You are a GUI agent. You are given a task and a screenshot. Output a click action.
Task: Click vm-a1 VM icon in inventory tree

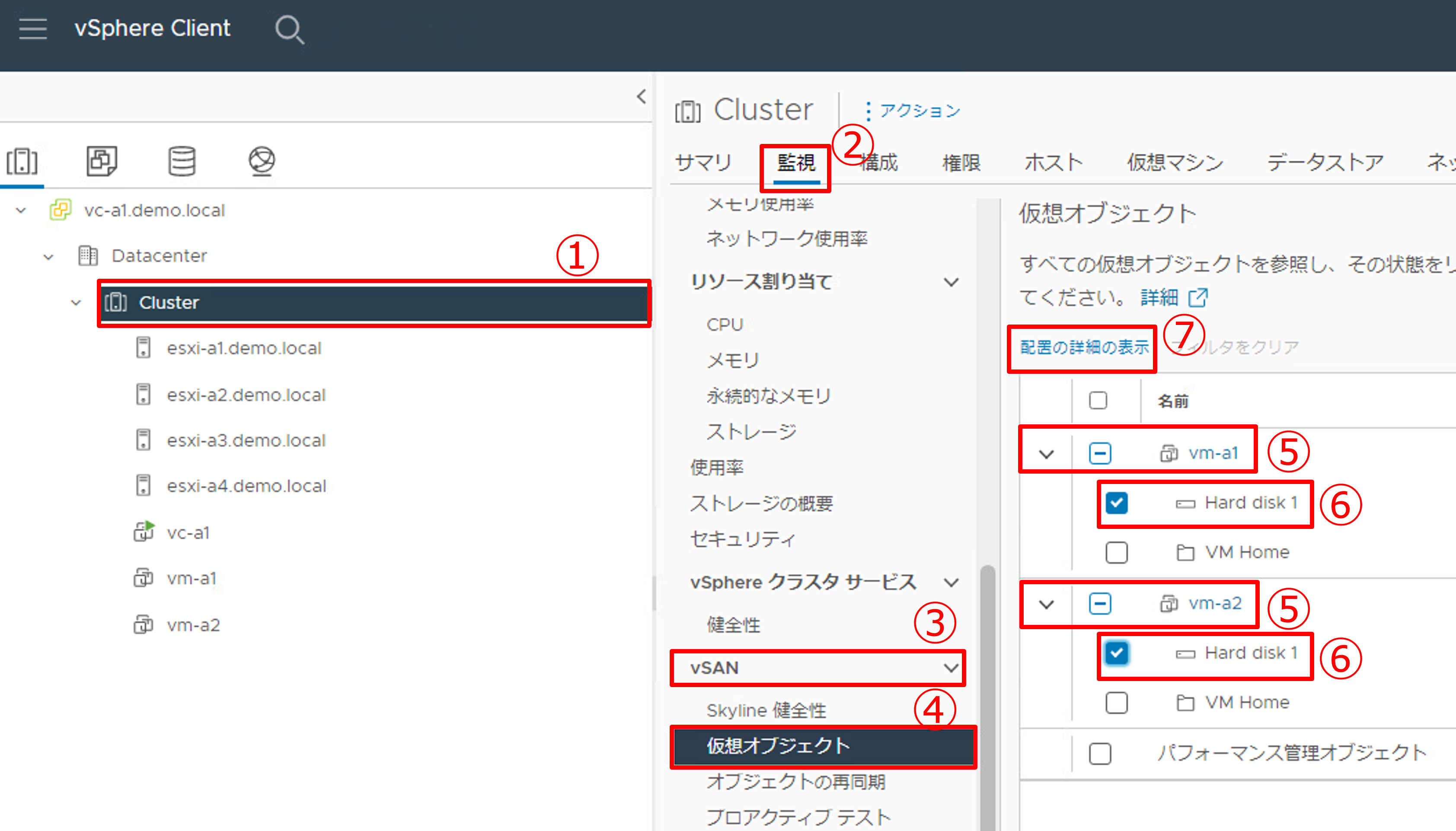[x=144, y=578]
